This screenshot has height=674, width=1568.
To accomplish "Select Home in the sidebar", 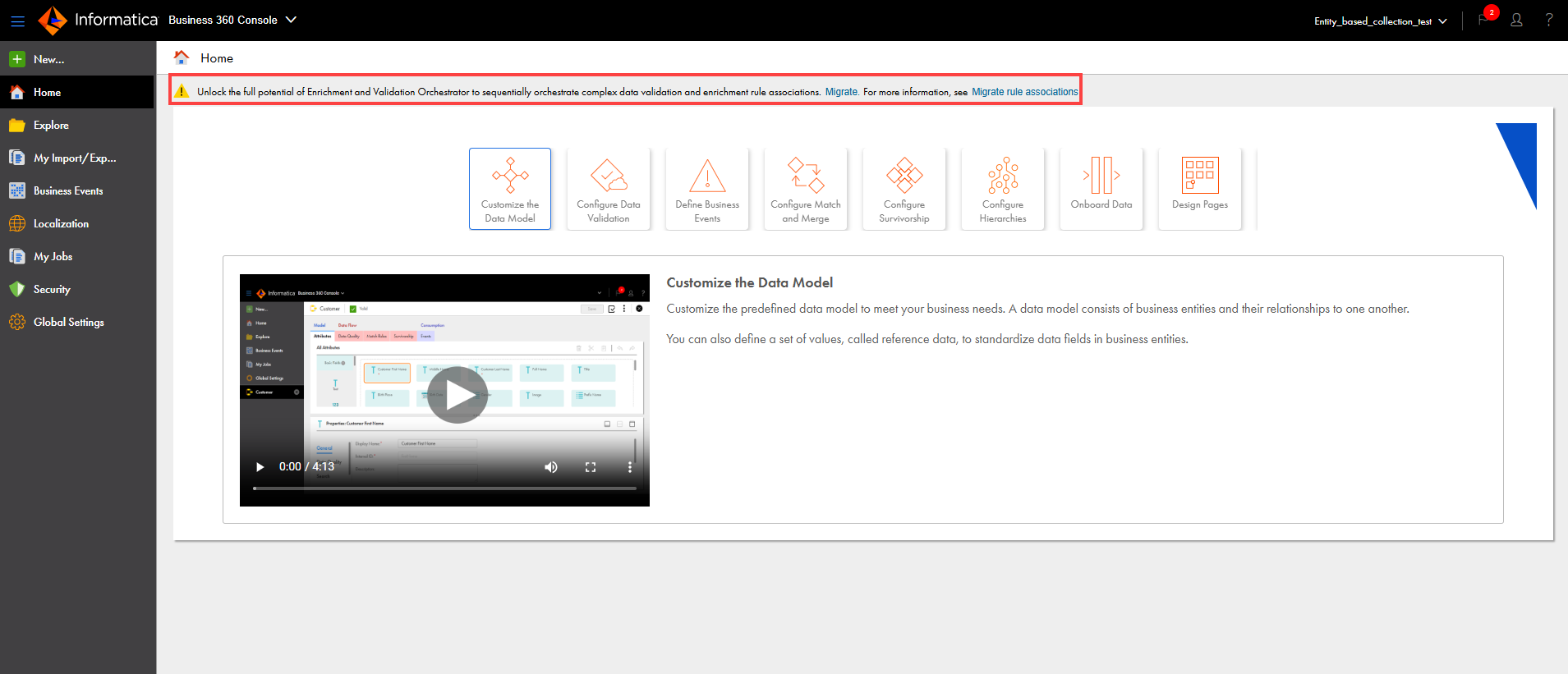I will pos(77,92).
